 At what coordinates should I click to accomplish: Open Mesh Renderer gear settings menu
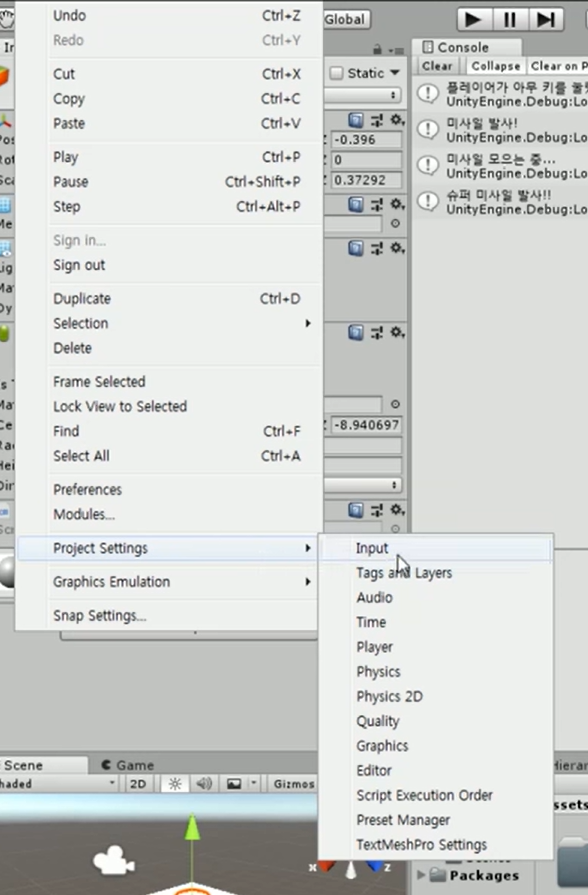pyautogui.click(x=397, y=248)
